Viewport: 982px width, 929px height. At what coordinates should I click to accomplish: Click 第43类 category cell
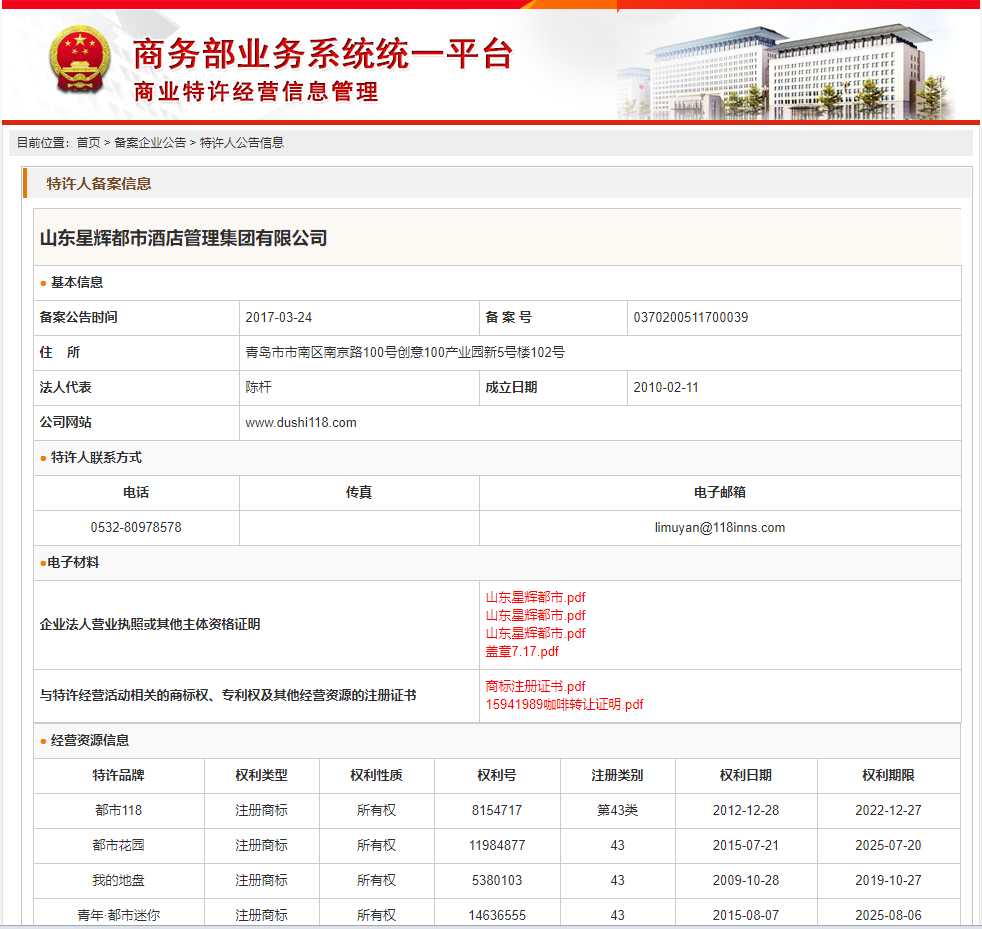pyautogui.click(x=618, y=811)
